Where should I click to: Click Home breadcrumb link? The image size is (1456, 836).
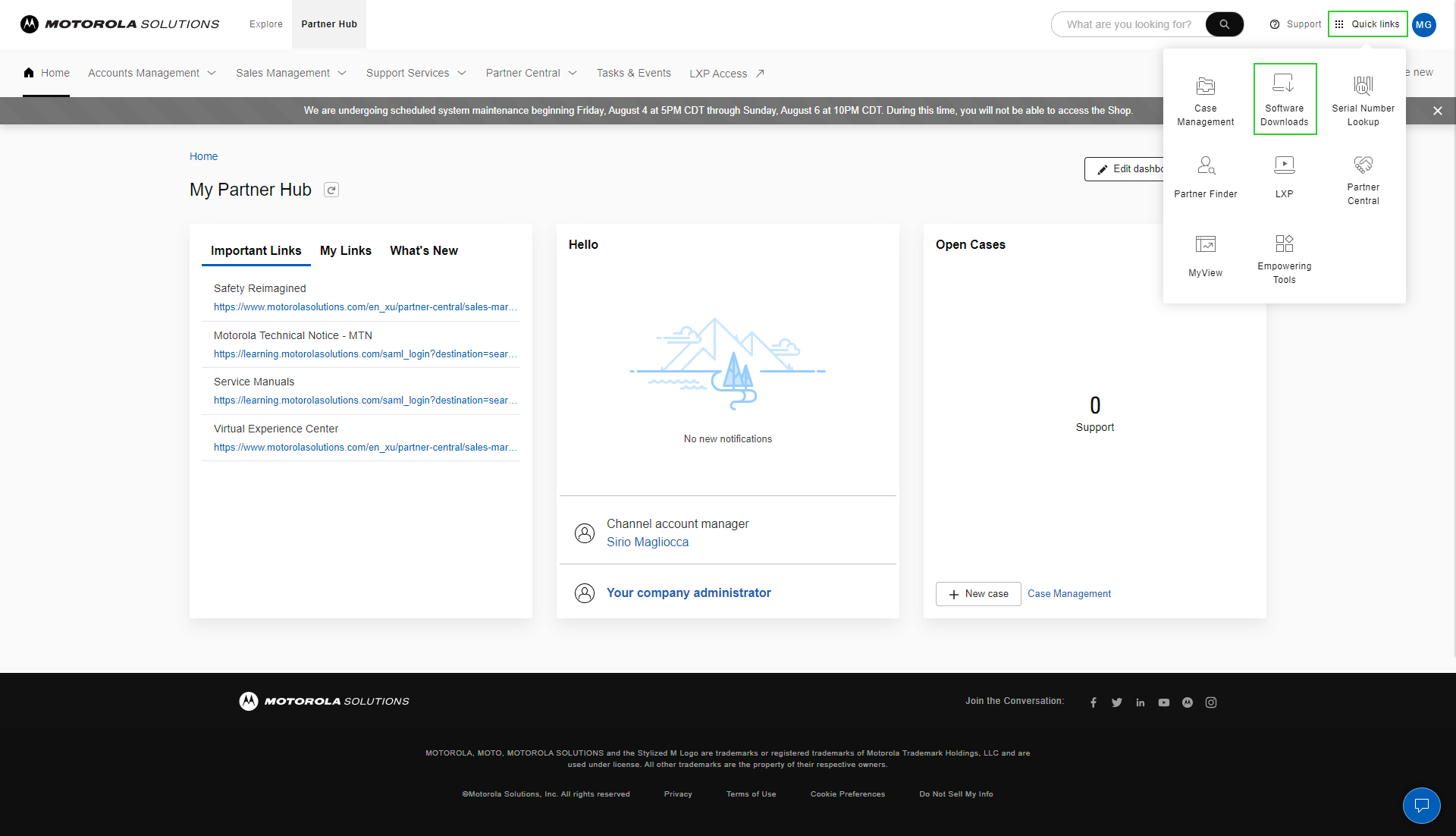[204, 156]
